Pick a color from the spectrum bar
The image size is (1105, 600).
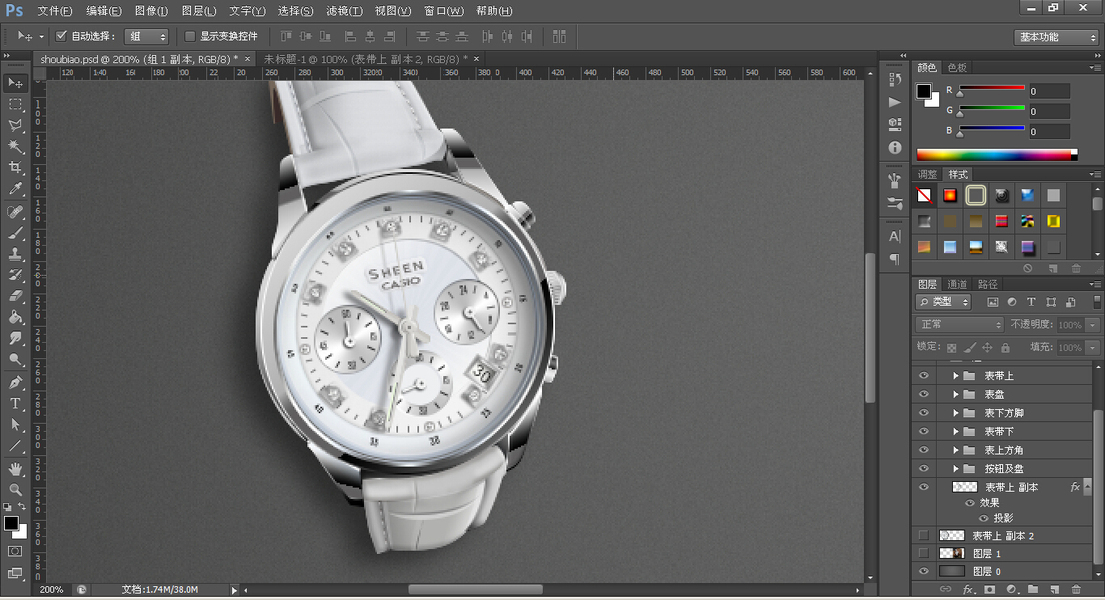[996, 155]
